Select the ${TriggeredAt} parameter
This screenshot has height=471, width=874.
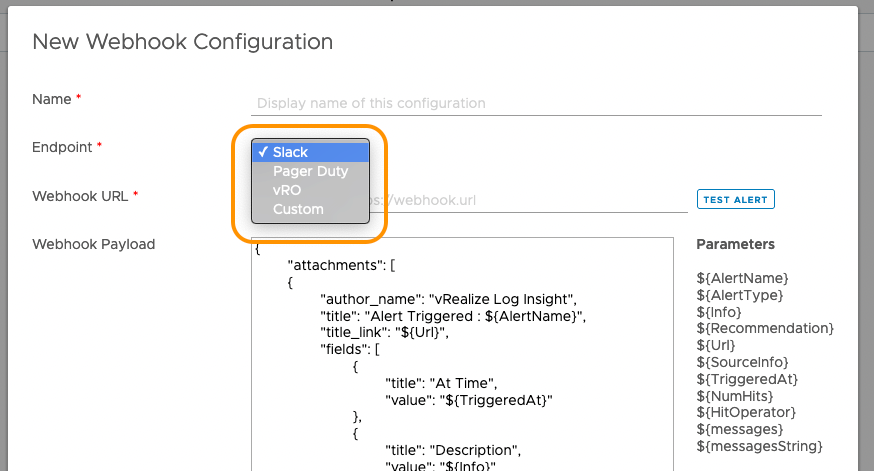[x=747, y=379]
